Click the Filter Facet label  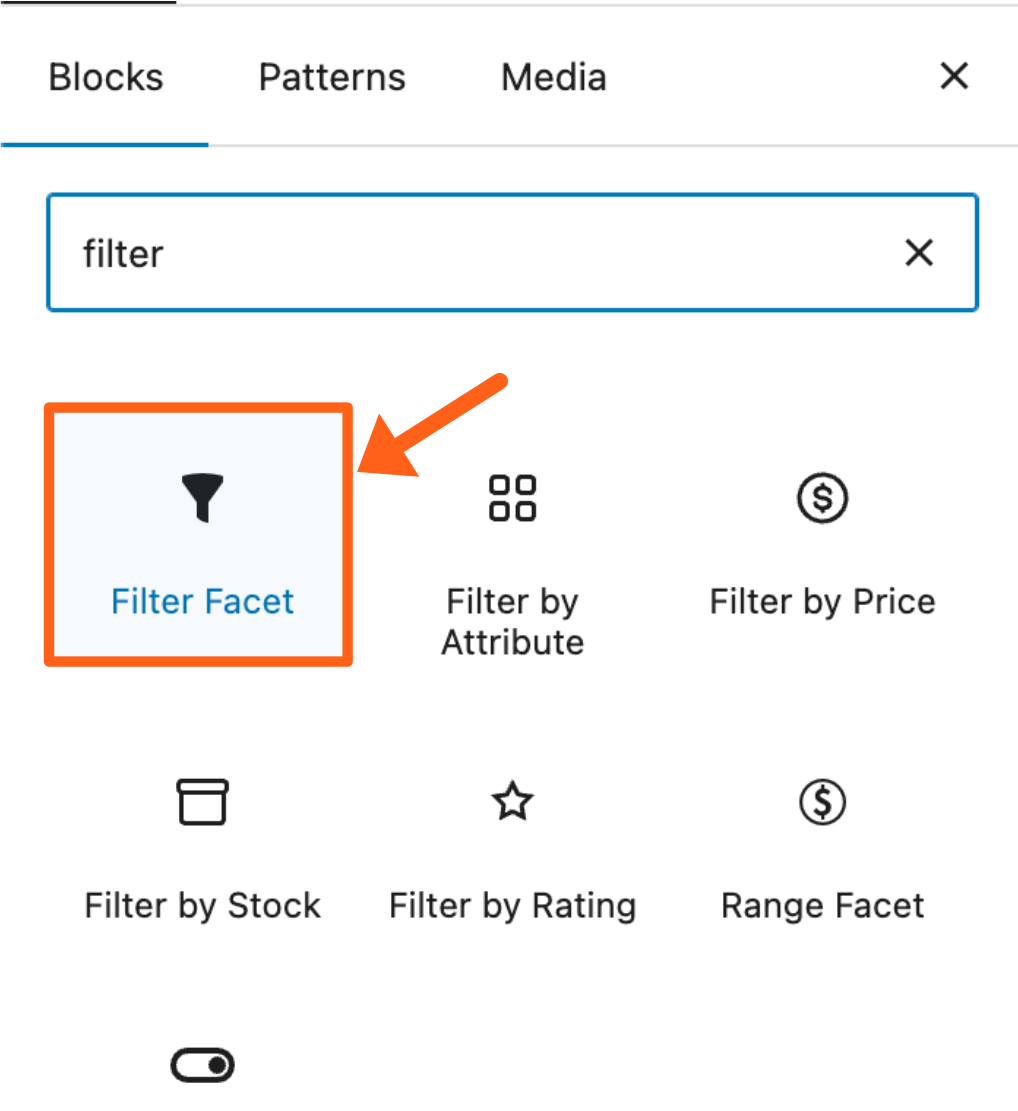click(x=203, y=602)
